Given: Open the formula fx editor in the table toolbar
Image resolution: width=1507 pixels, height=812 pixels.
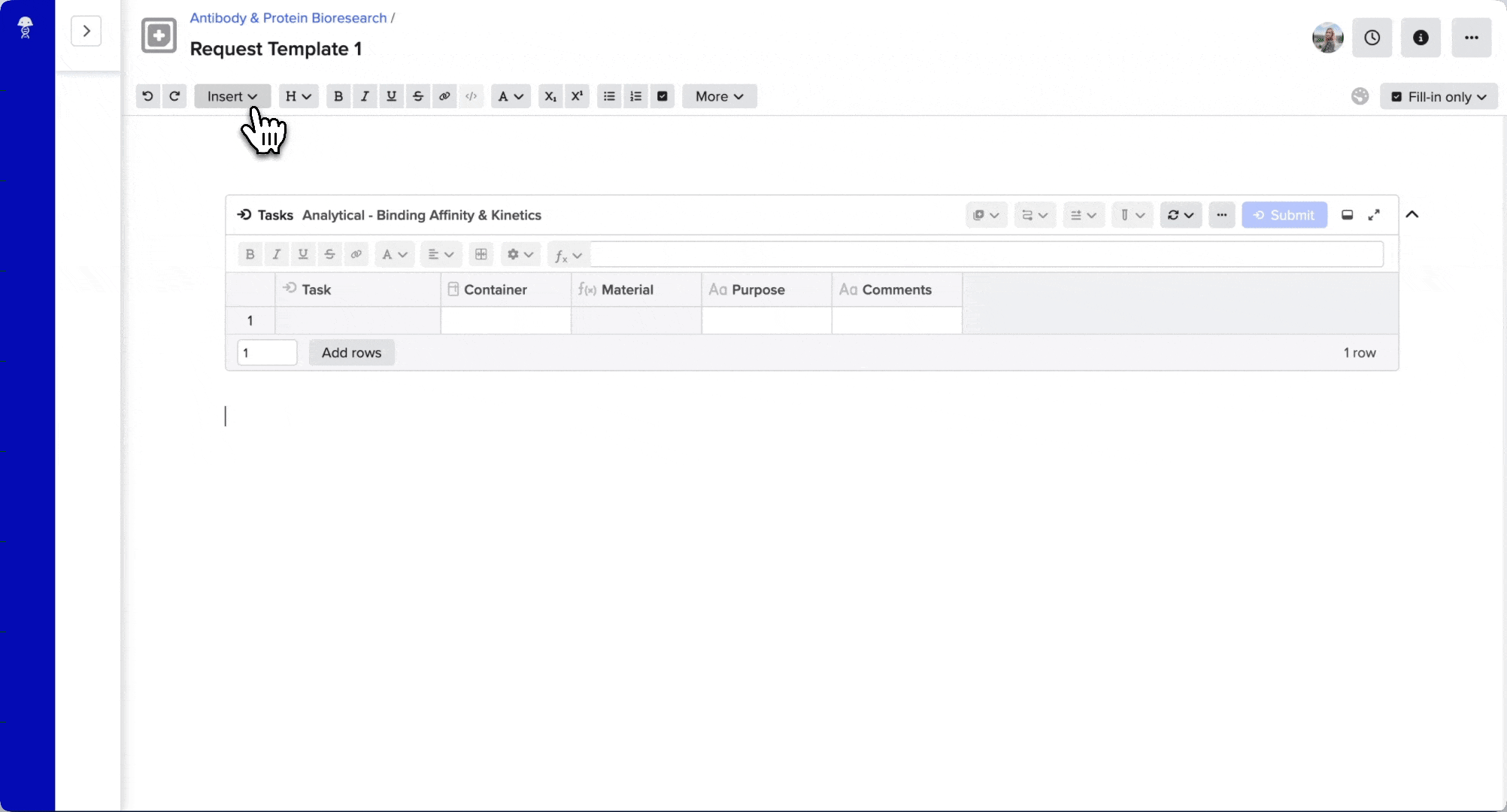Looking at the screenshot, I should 566,255.
